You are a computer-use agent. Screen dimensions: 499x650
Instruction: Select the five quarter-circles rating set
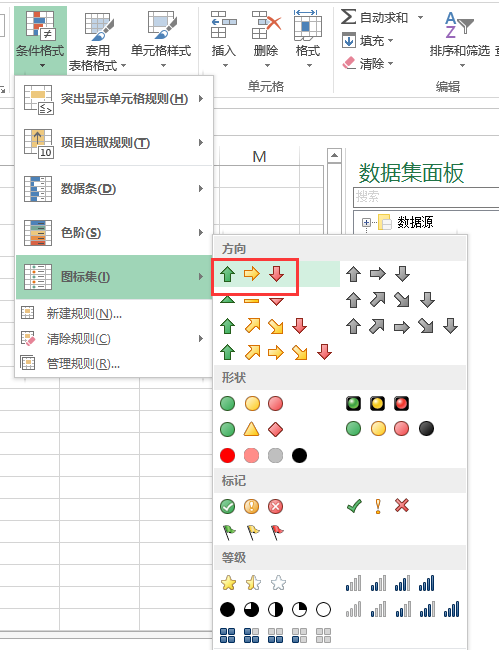[276, 609]
